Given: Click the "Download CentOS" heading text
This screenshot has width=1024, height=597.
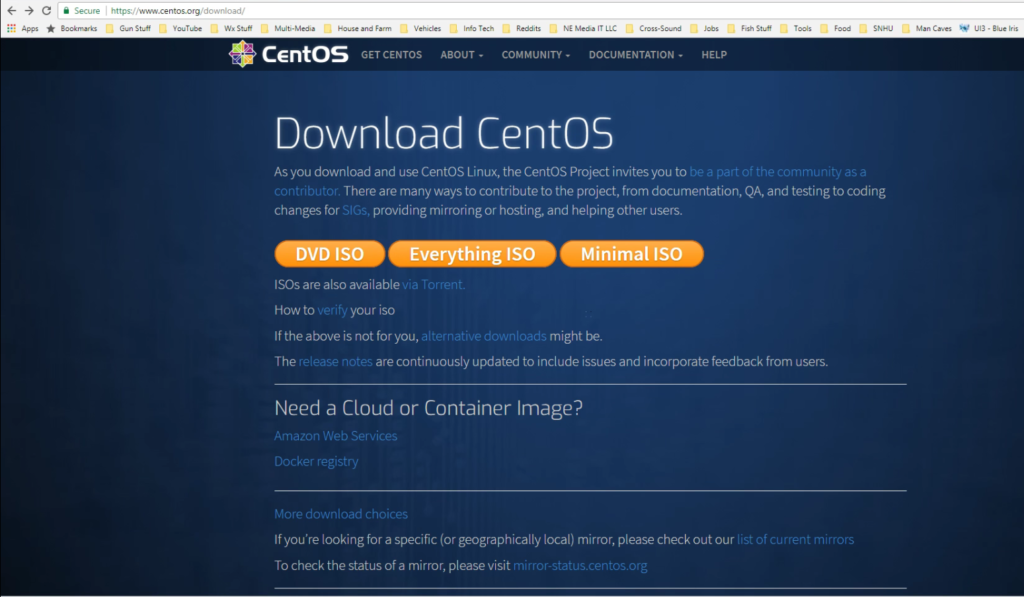Looking at the screenshot, I should [x=444, y=133].
